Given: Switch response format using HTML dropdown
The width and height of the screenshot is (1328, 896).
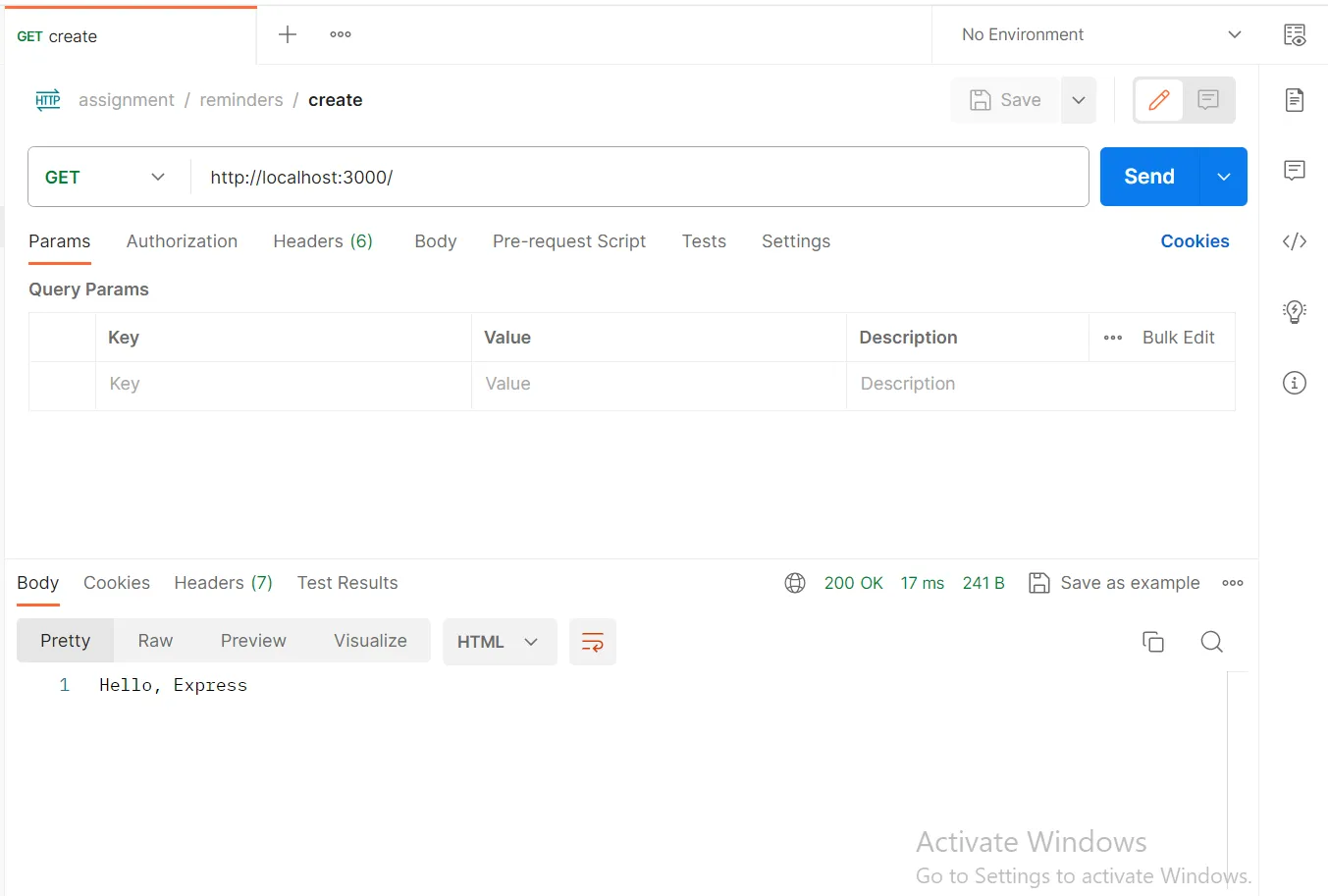Looking at the screenshot, I should (499, 641).
